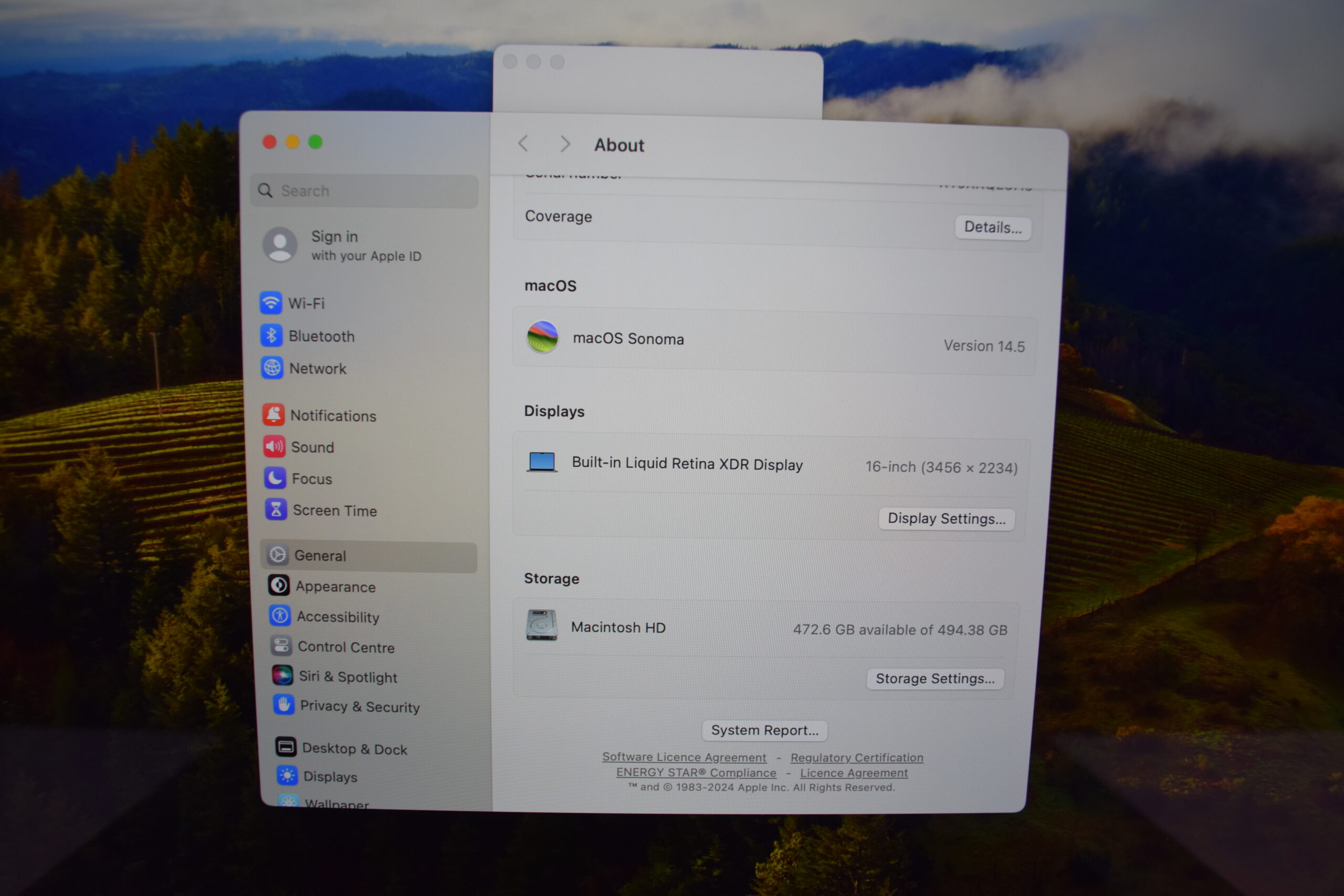1344x896 pixels.
Task: Open Software Licence Agreement link
Action: [684, 757]
